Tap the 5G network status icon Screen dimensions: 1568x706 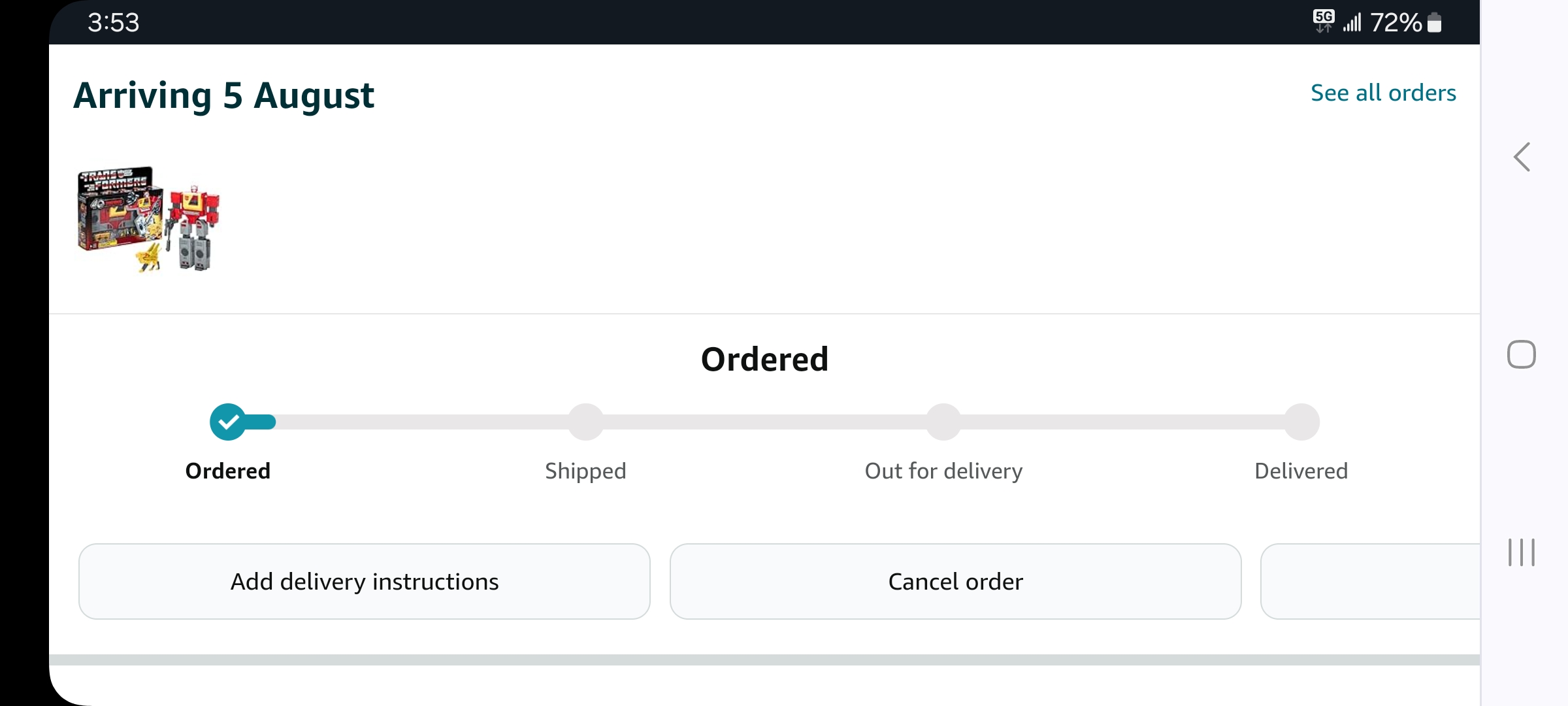[x=1324, y=21]
